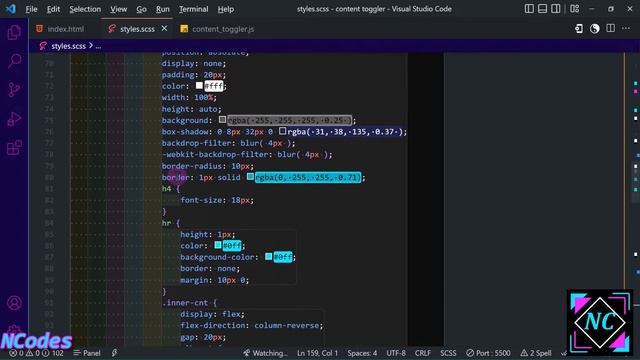Viewport: 640px width, 360px height.
Task: Open editor More Actions ellipsis
Action: tap(626, 29)
